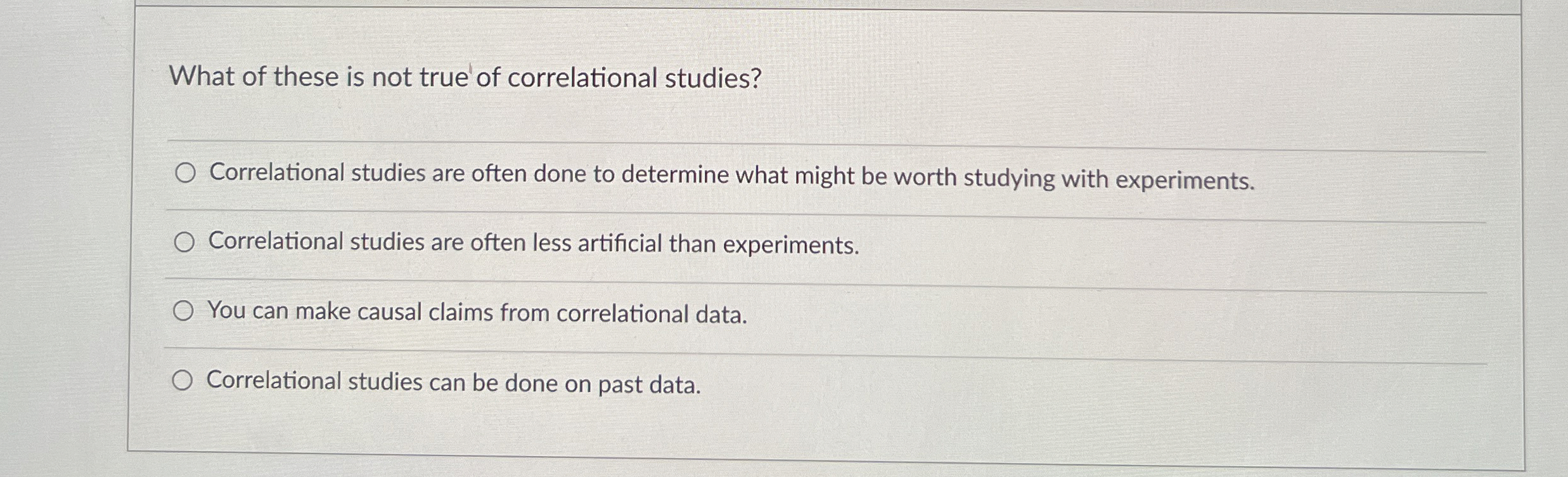This screenshot has height=477, width=1568.
Task: Select the radio button for 'You can make causal claims from correlational data'
Action: (x=184, y=311)
